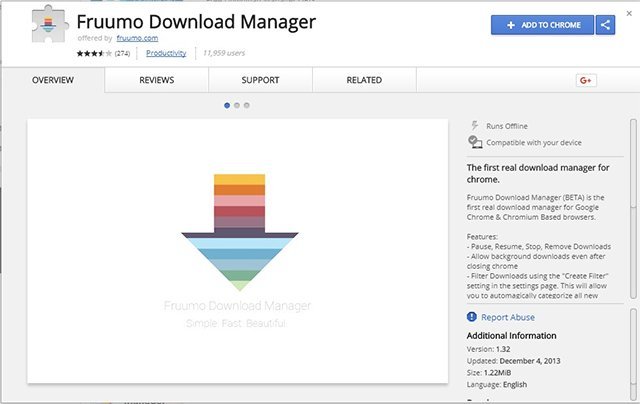Open the Report Abuse link
The image size is (640, 404).
508,317
